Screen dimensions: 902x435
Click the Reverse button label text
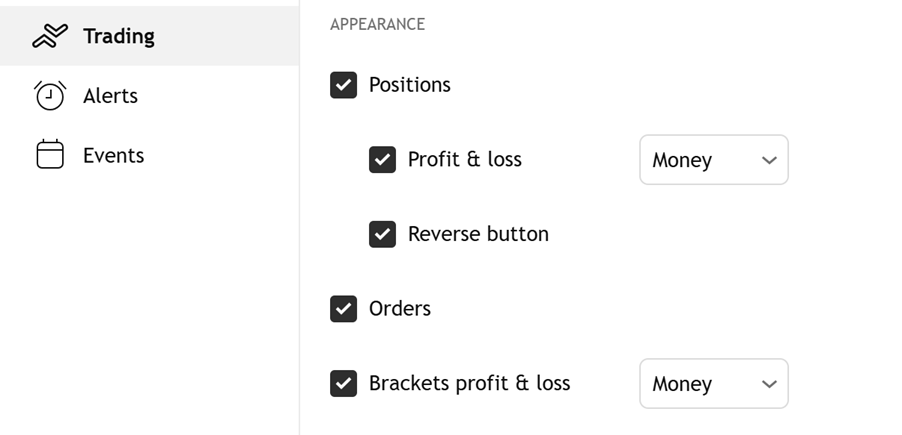478,234
